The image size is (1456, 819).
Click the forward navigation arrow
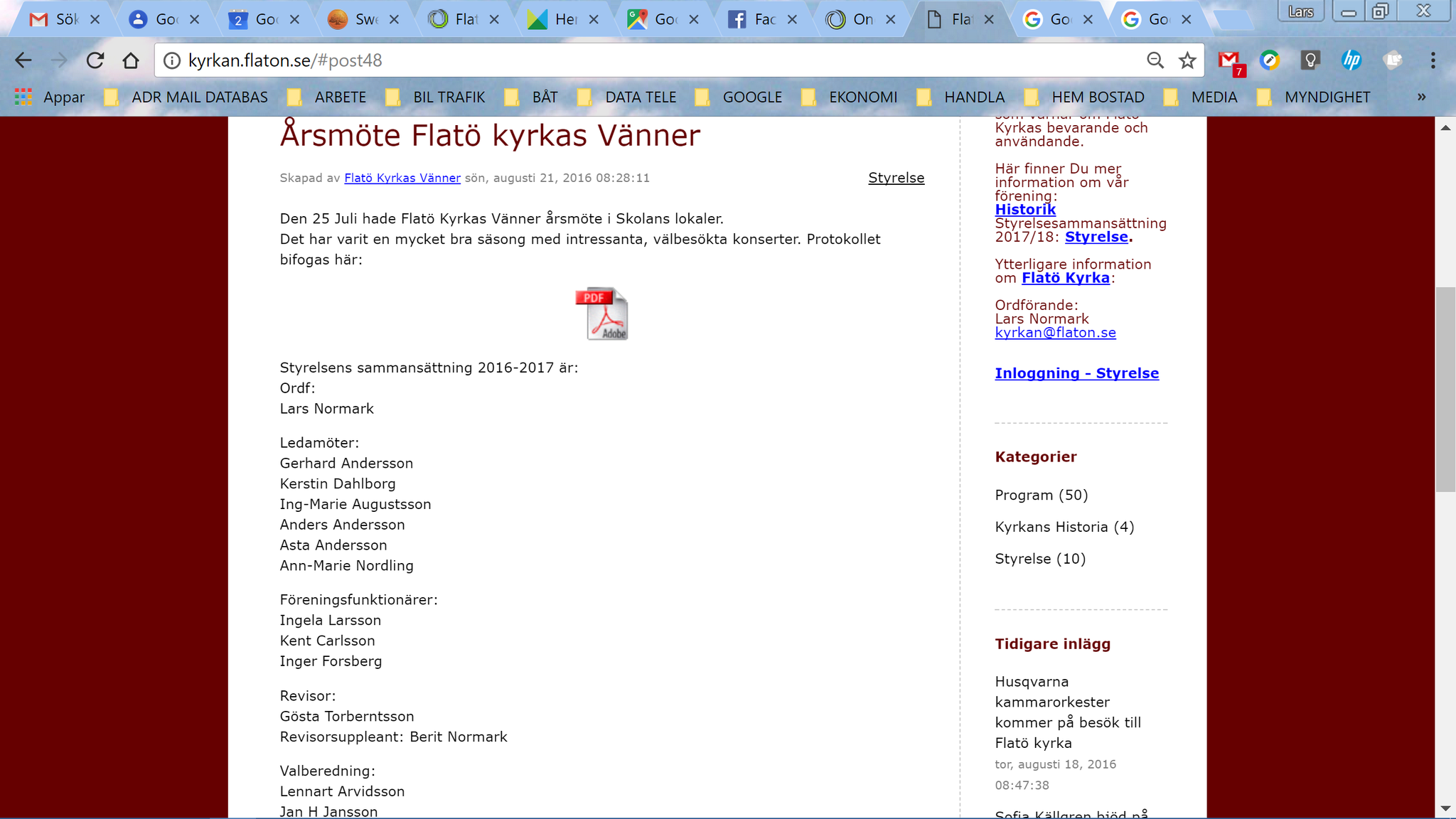(60, 60)
